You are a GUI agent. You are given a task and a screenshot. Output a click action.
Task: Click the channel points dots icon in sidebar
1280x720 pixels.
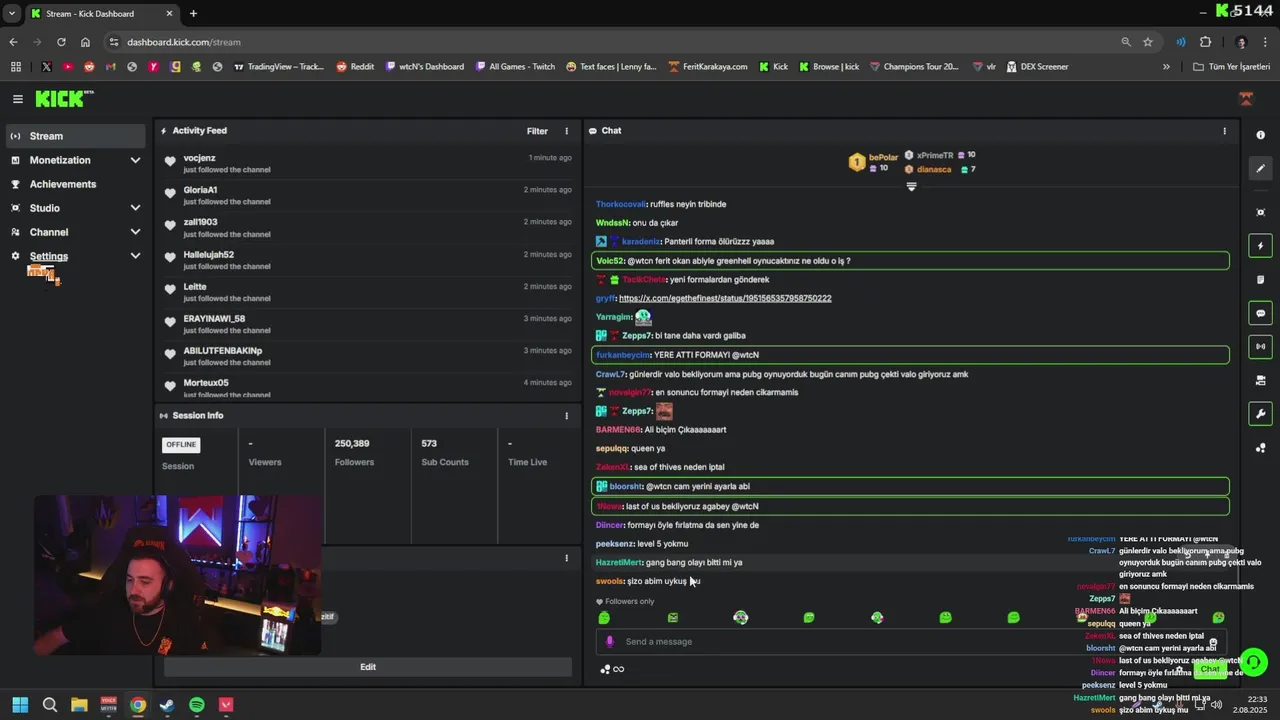pyautogui.click(x=1260, y=448)
